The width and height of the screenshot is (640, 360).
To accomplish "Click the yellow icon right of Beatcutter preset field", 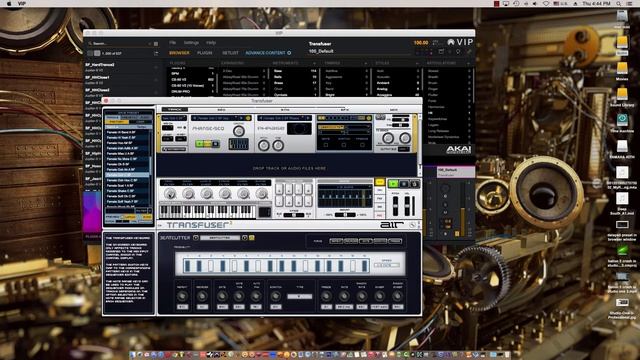I will point(252,238).
